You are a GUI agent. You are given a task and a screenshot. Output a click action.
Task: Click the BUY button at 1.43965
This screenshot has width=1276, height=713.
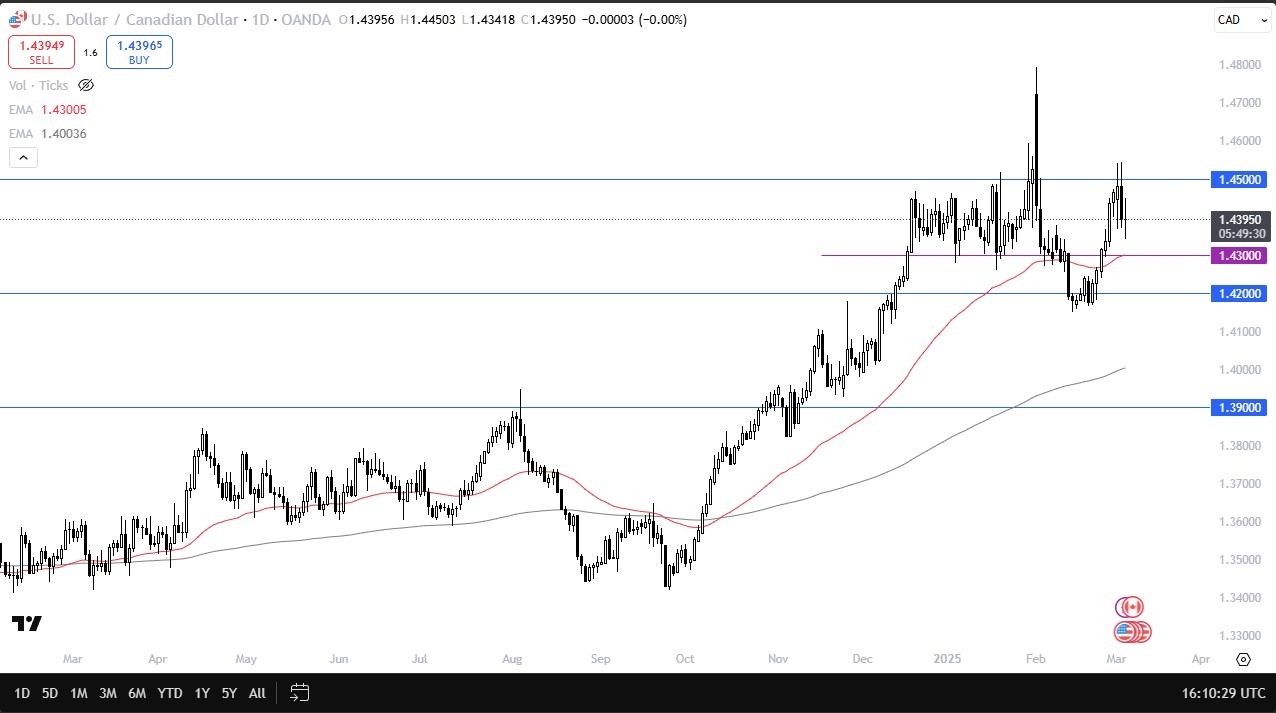click(x=139, y=52)
